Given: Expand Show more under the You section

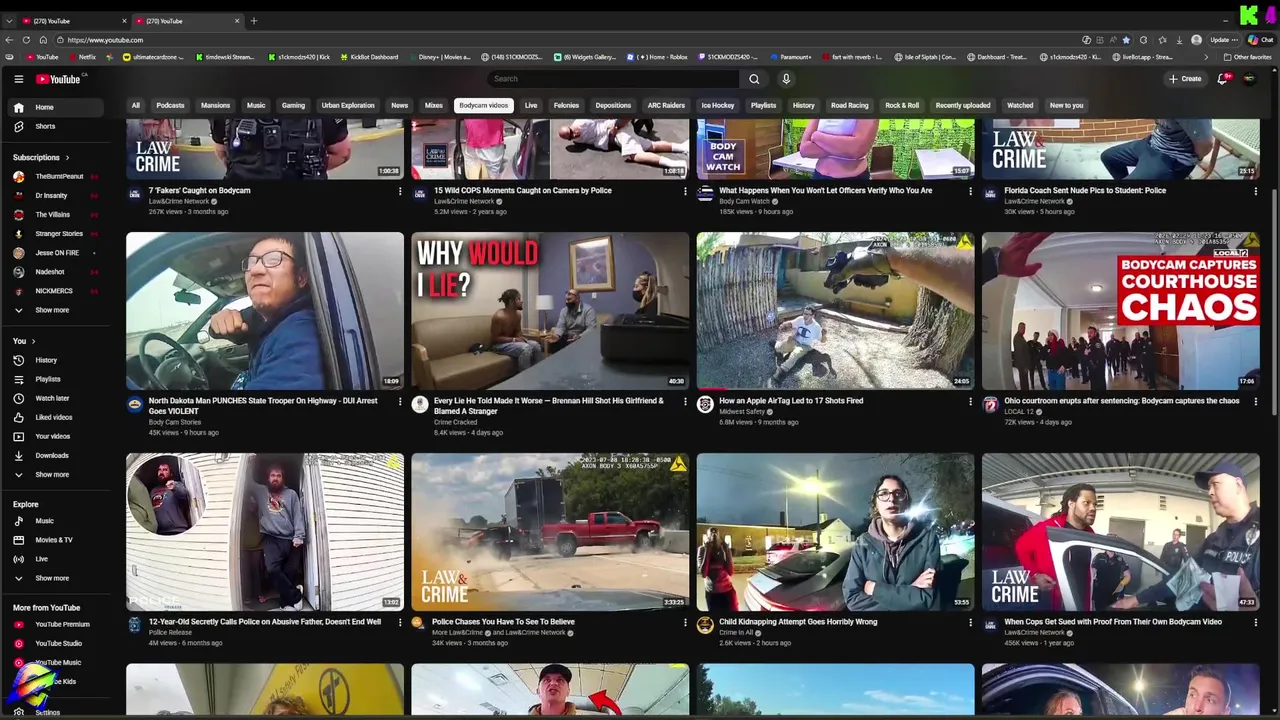Looking at the screenshot, I should pos(52,474).
